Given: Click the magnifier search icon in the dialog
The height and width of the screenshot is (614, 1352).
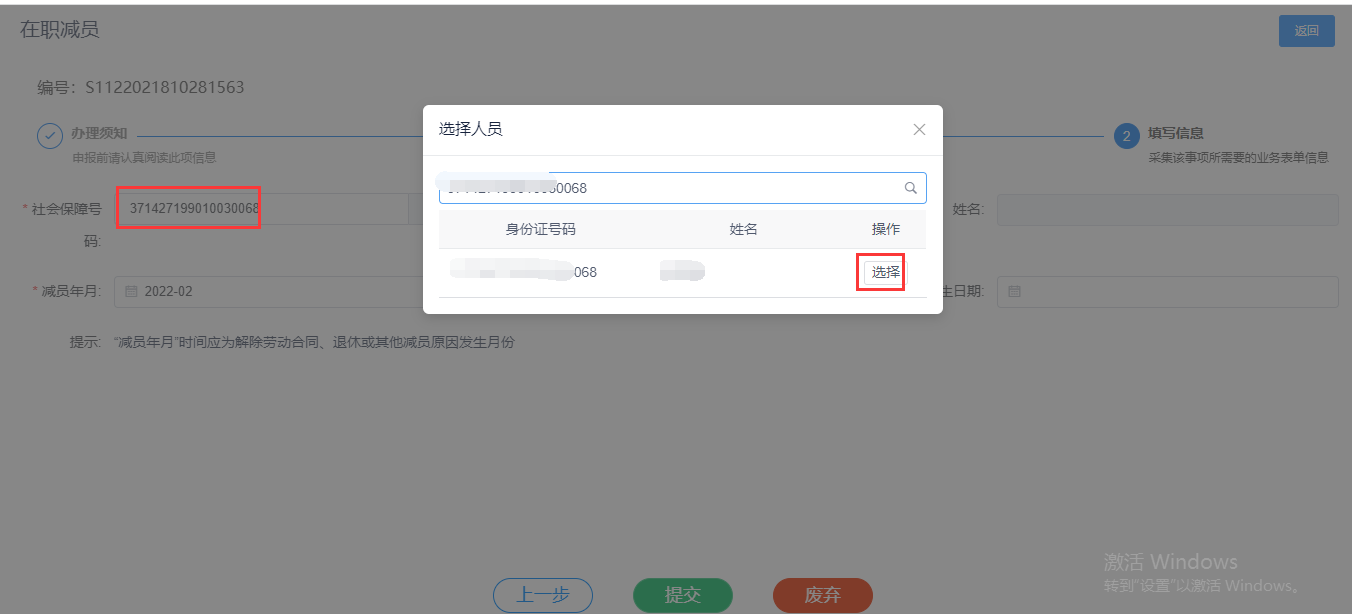Looking at the screenshot, I should point(910,188).
